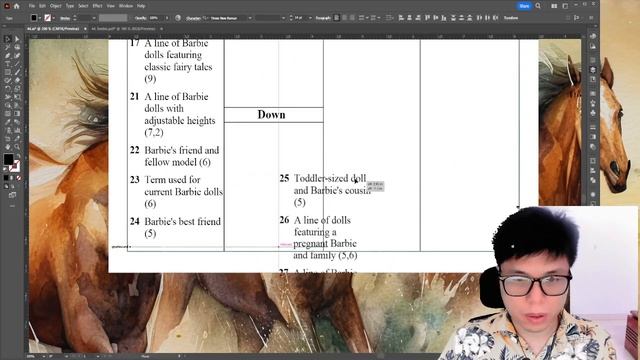
Task: Apply None mode below swatches
Action: [18, 178]
